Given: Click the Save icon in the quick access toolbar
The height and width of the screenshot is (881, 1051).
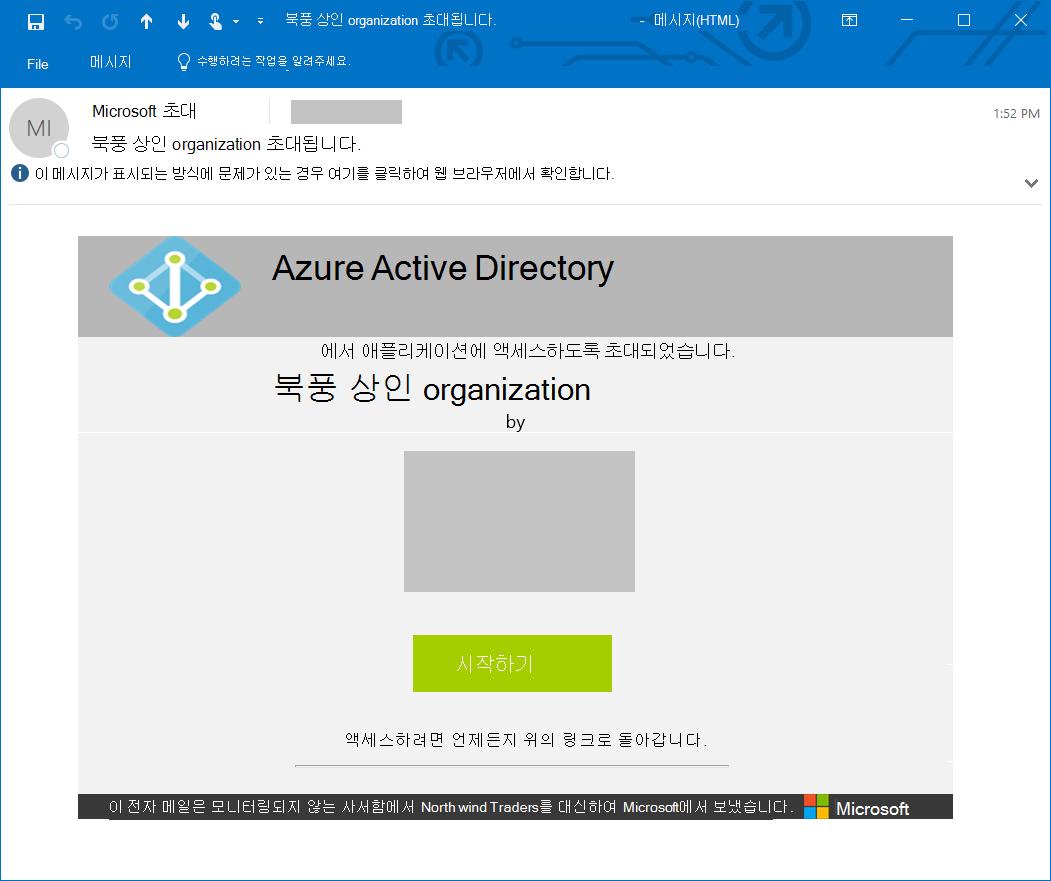Looking at the screenshot, I should tap(36, 22).
